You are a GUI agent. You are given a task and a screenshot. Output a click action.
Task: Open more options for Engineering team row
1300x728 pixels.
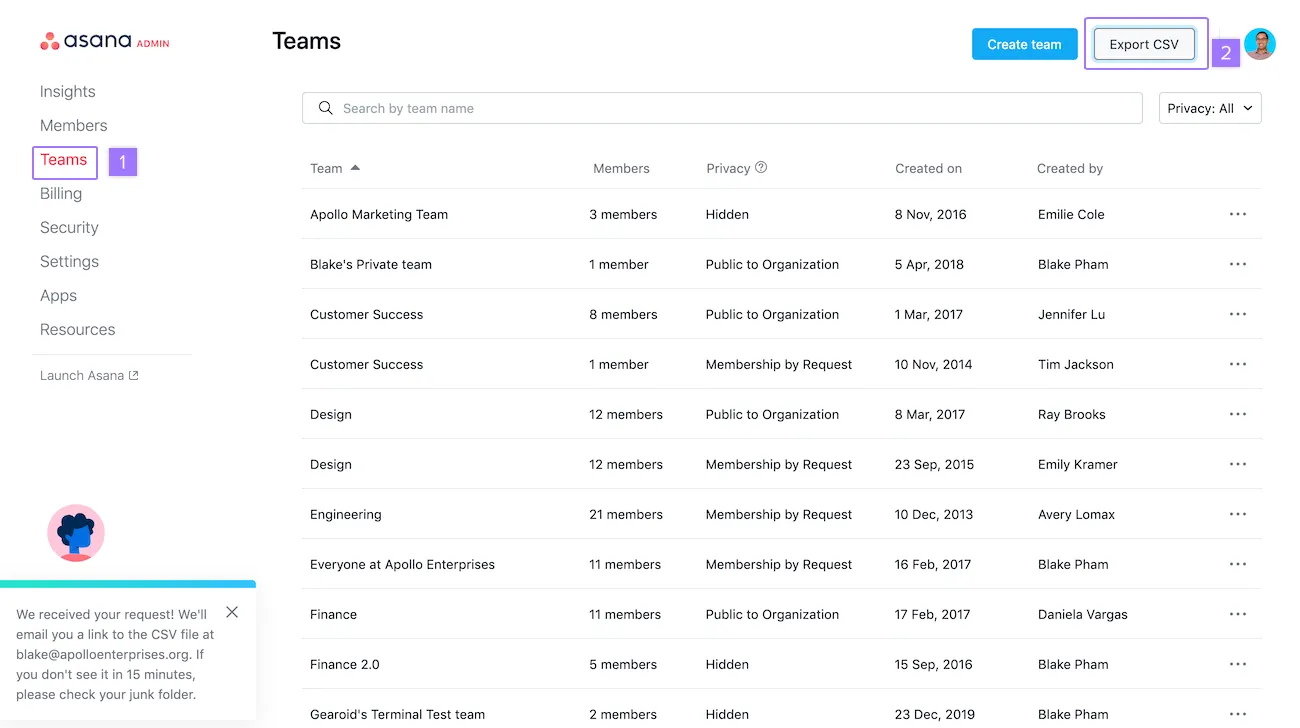1238,514
